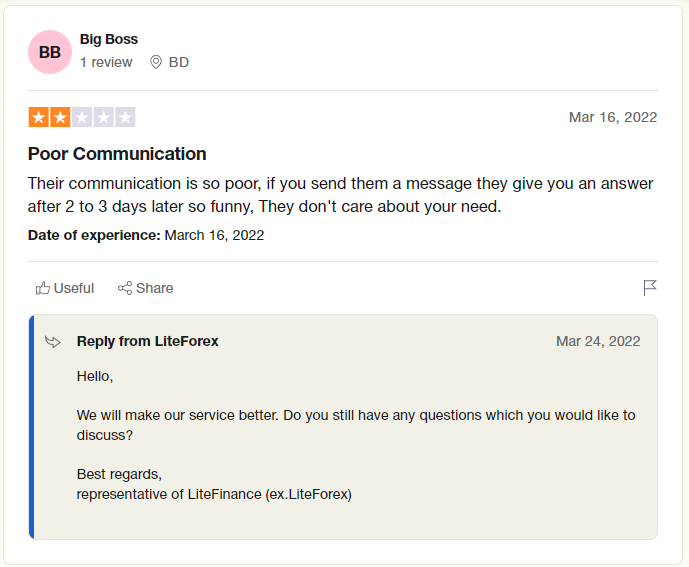Flag this review with the flag icon
Viewport: 689px width, 567px height.
650,288
